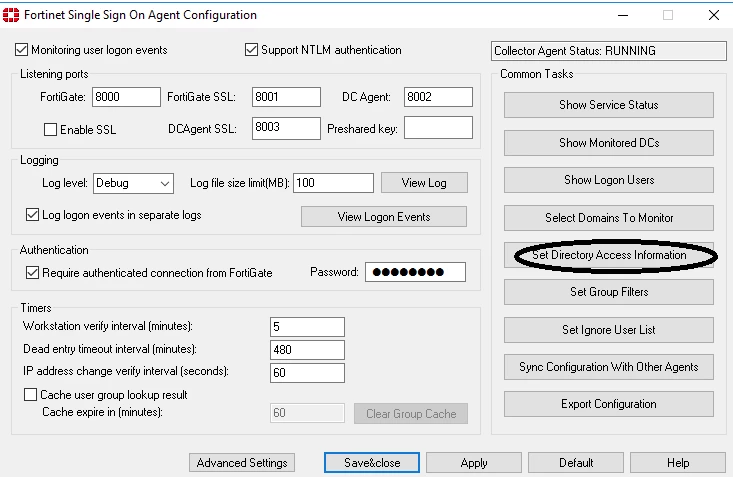Open Advanced Settings

click(242, 463)
